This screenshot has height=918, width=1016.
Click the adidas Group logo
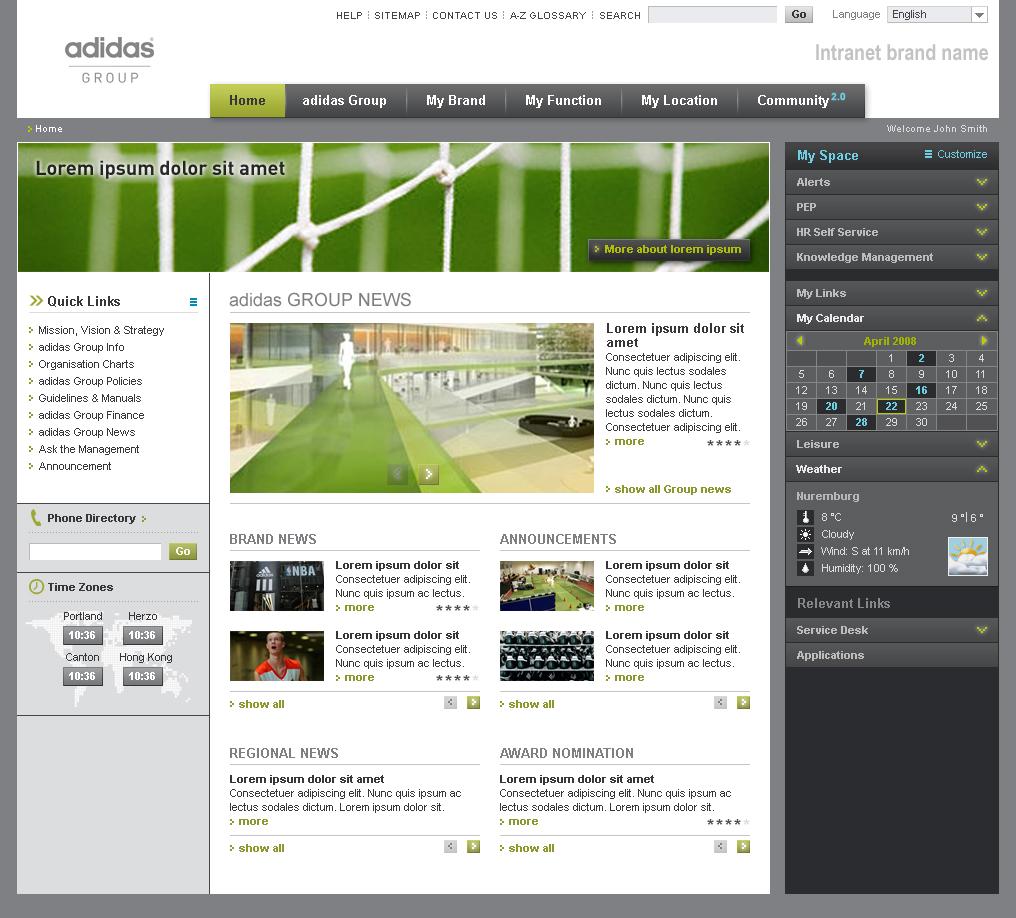[110, 60]
